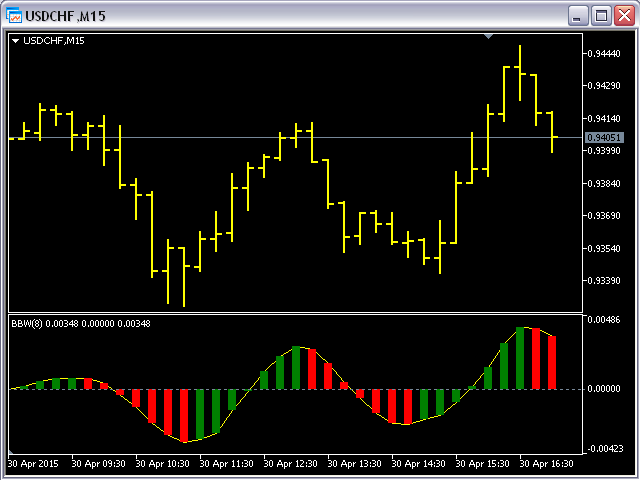This screenshot has width=640, height=480.
Task: Click the chart shift marker triangle
Action: coord(489,37)
